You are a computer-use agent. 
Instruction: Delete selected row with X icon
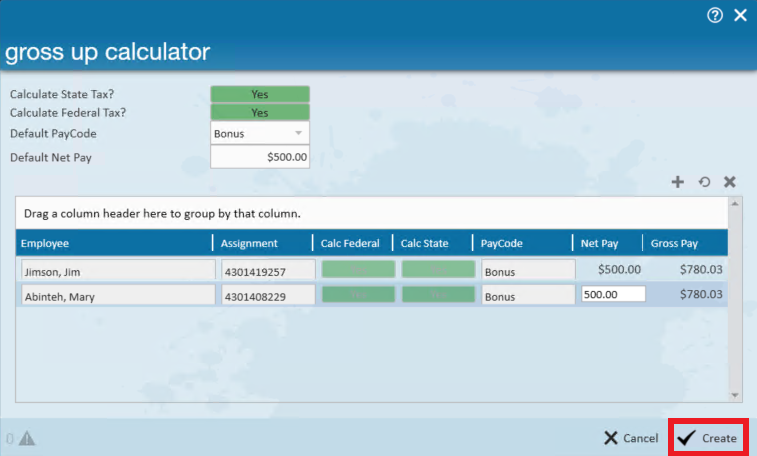pos(729,181)
